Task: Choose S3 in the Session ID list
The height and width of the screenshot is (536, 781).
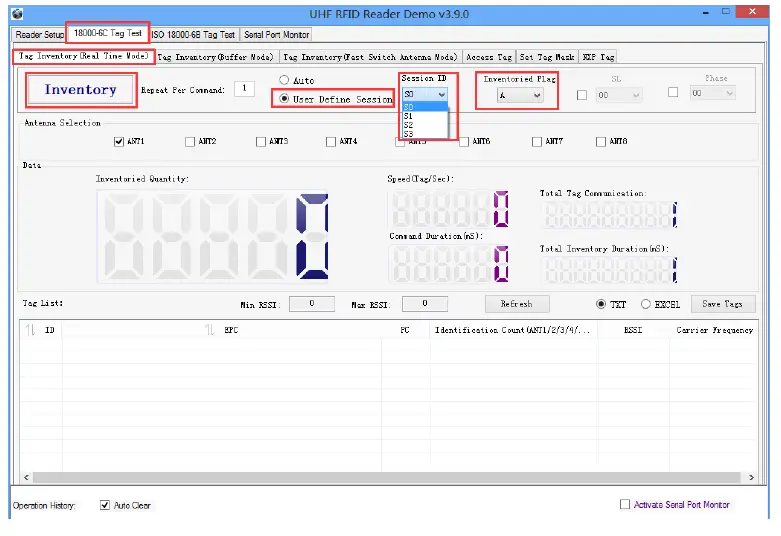Action: click(x=424, y=134)
